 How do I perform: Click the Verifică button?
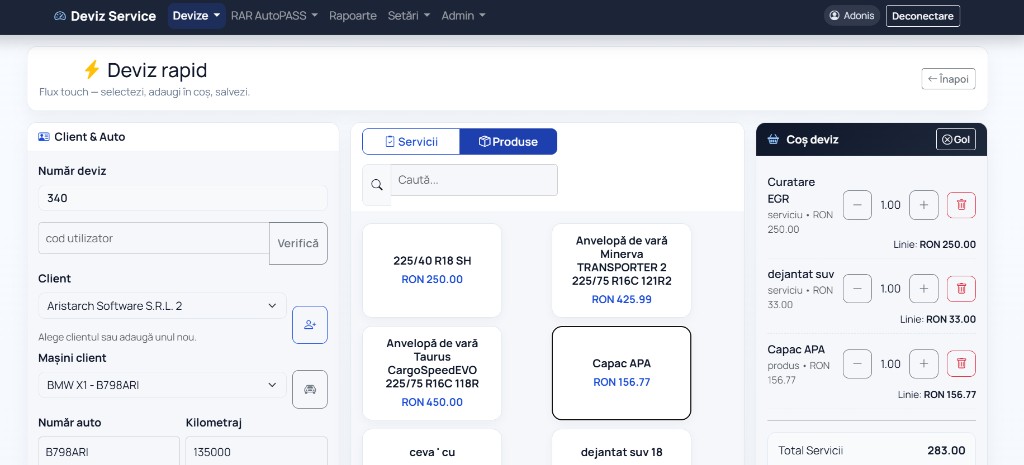(298, 244)
